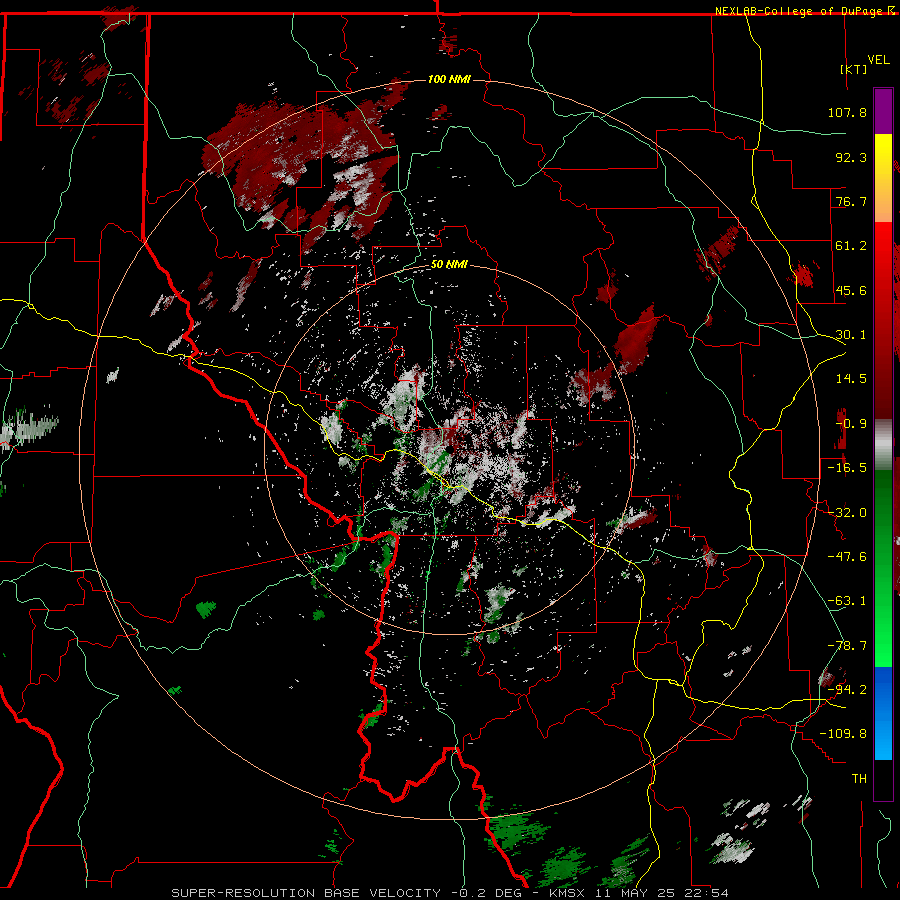Click the [KT] units label
The height and width of the screenshot is (900, 900).
point(854,69)
